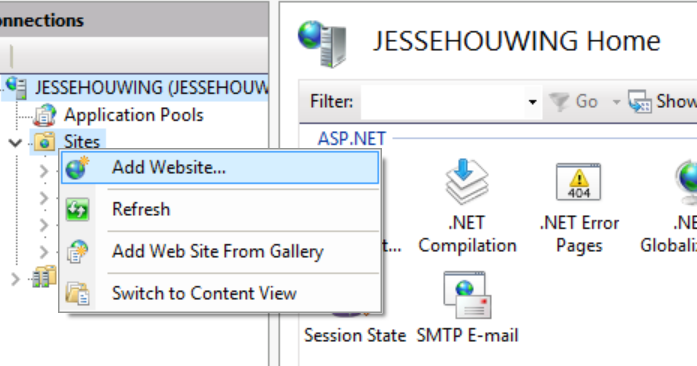Expand the second site under Sites

(44, 198)
